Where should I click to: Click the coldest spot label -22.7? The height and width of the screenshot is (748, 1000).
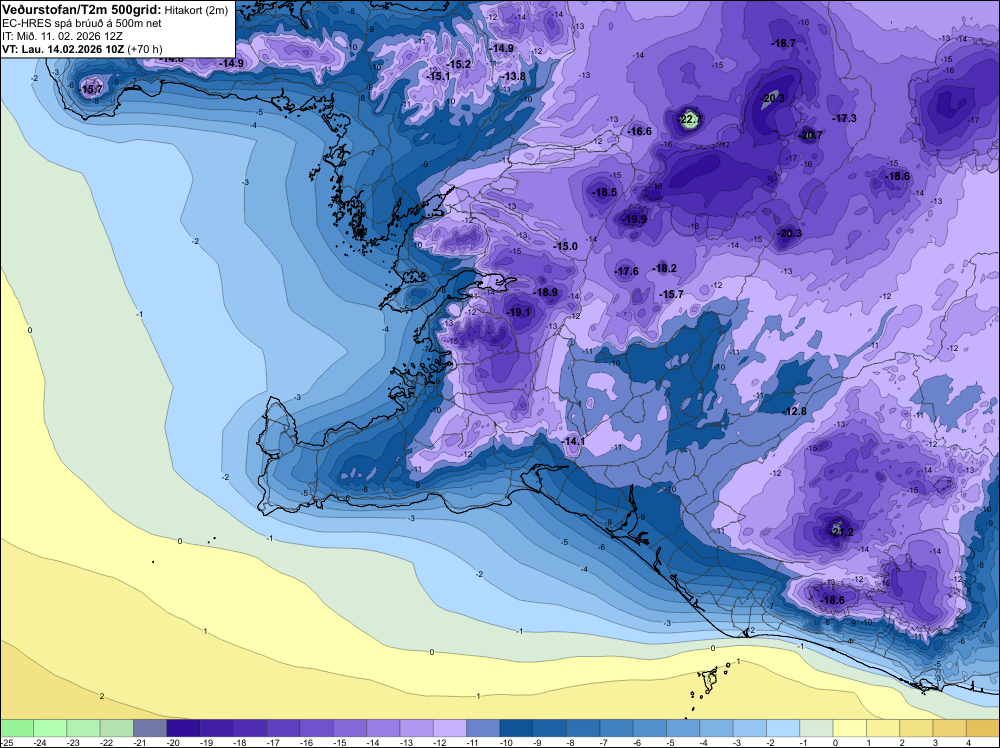point(689,119)
